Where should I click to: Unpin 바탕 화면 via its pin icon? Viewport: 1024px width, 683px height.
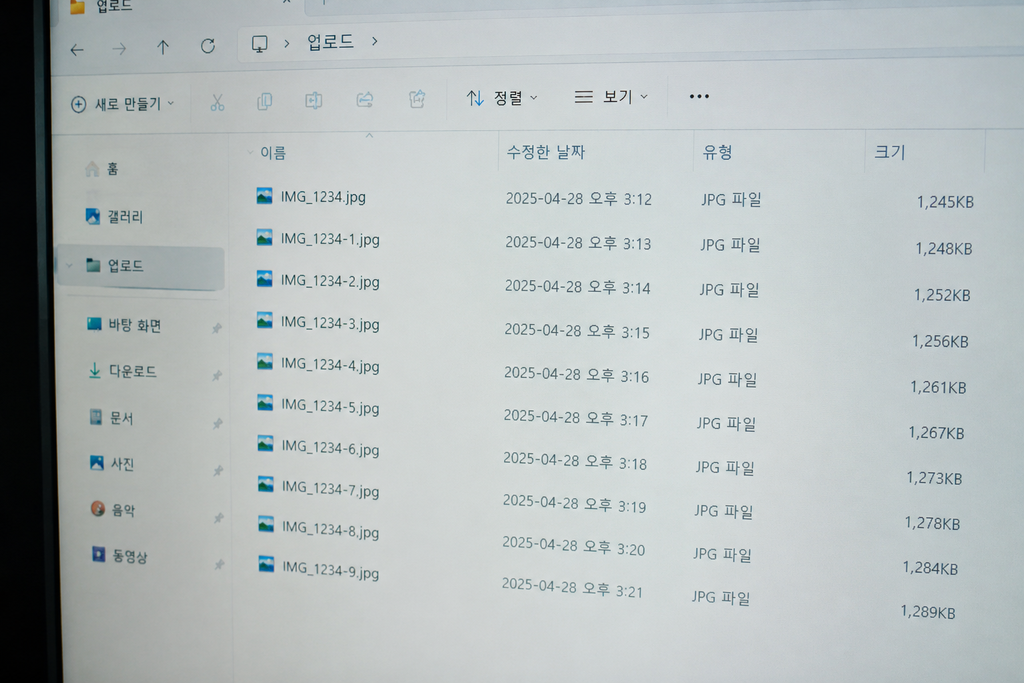pyautogui.click(x=217, y=328)
